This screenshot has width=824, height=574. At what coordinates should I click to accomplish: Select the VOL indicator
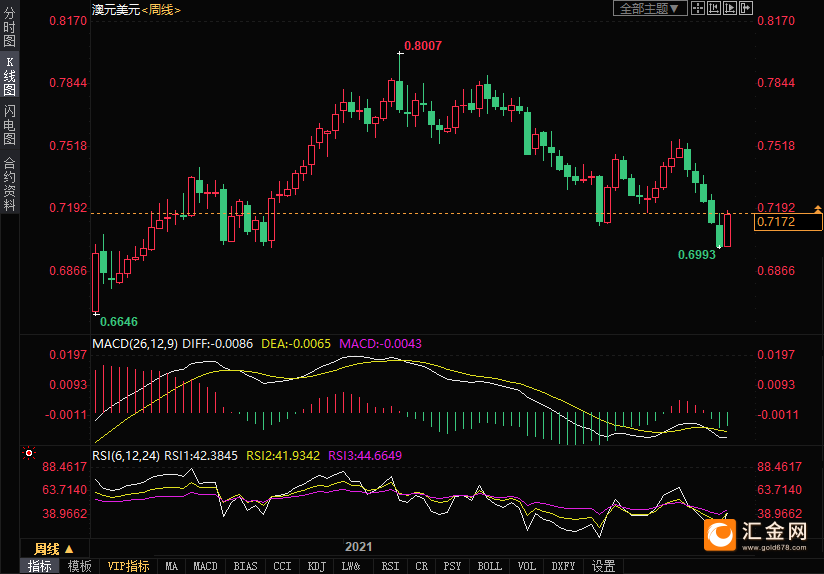point(527,566)
